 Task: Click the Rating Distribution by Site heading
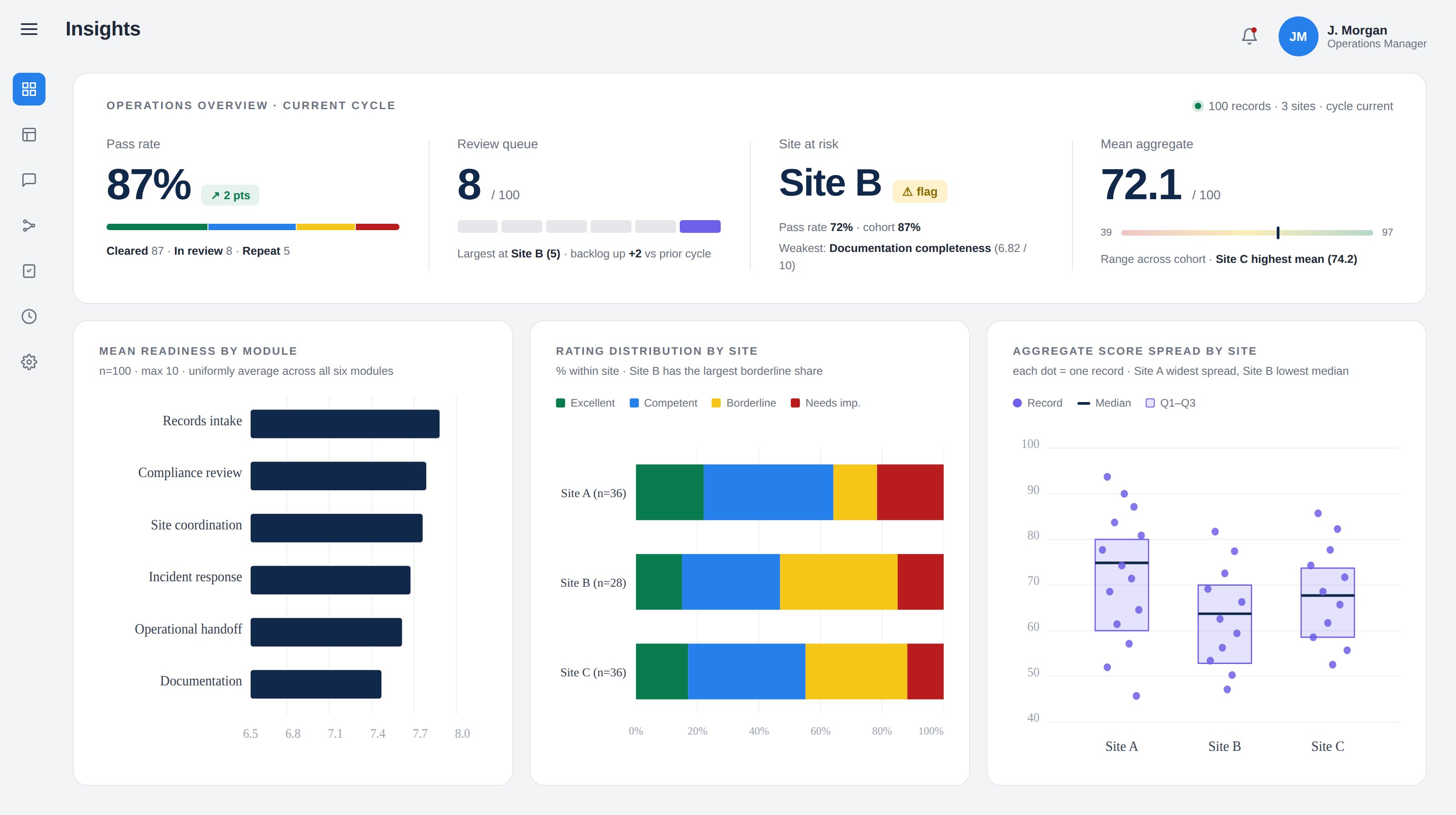pyautogui.click(x=656, y=351)
